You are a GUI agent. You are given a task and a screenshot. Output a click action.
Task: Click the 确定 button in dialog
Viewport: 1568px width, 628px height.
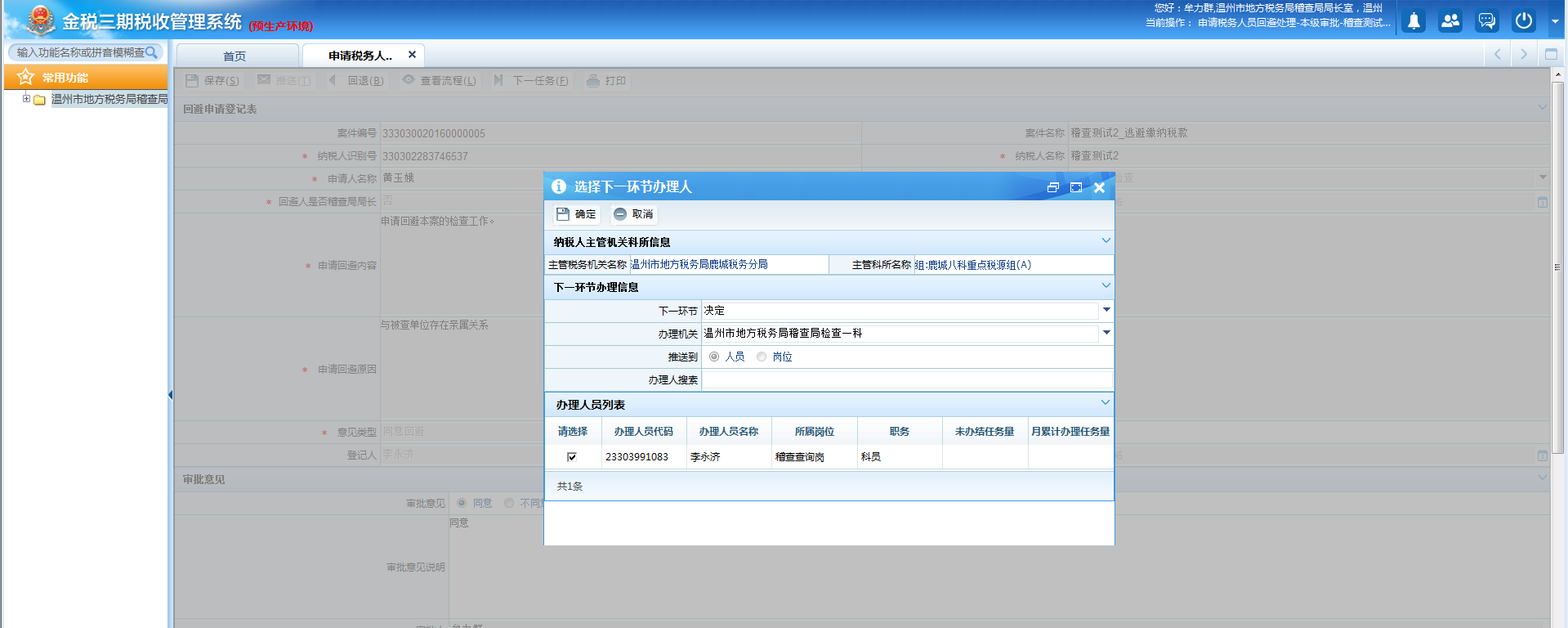coord(576,214)
